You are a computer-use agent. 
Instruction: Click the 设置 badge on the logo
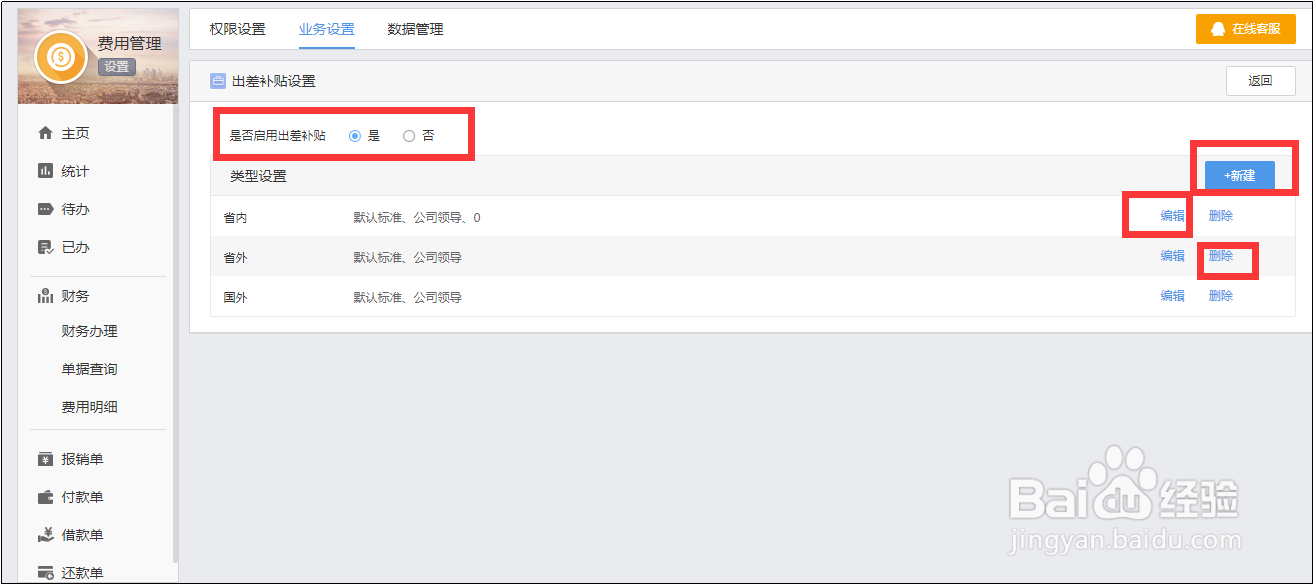[117, 66]
